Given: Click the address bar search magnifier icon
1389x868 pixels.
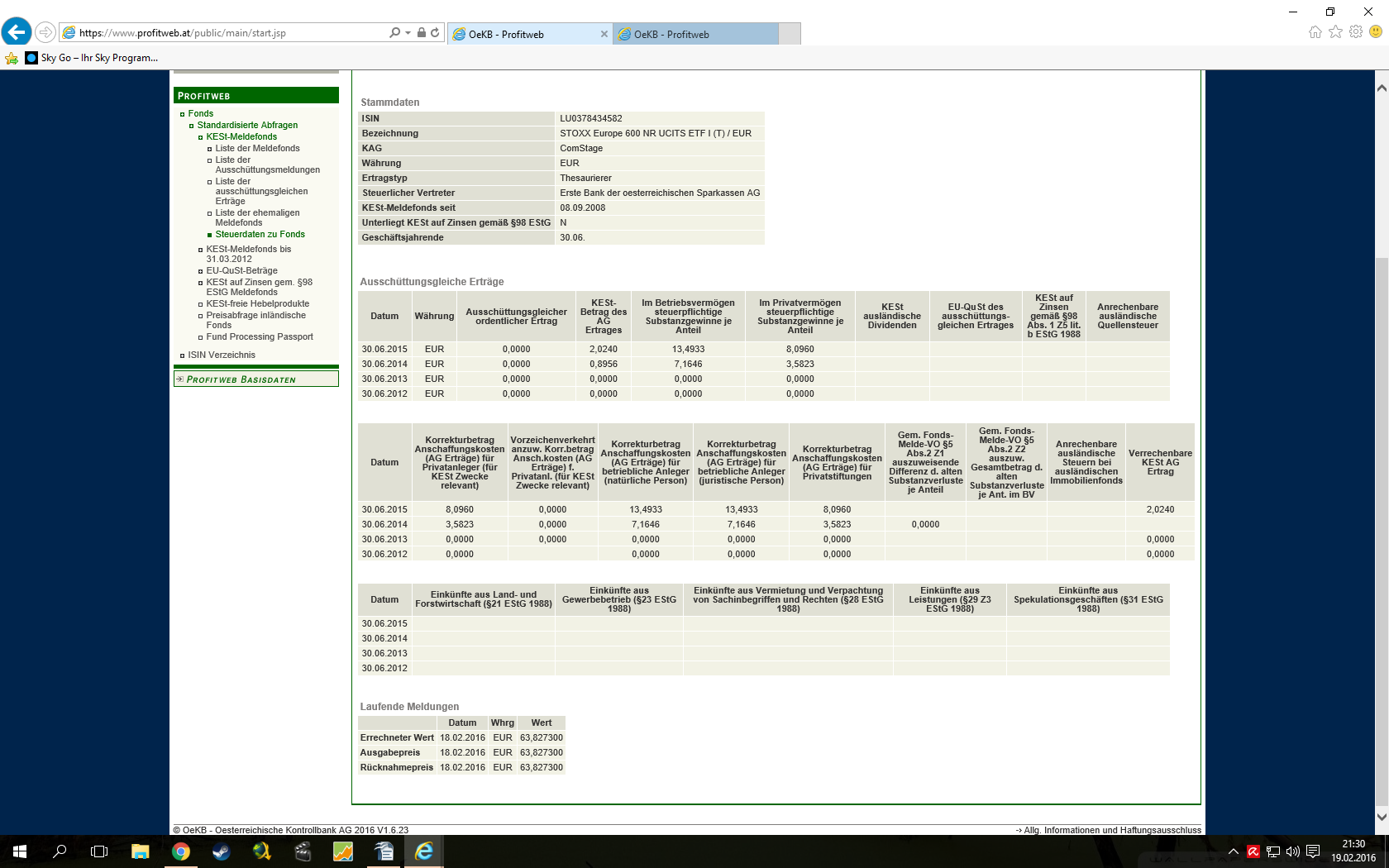Looking at the screenshot, I should 394,33.
